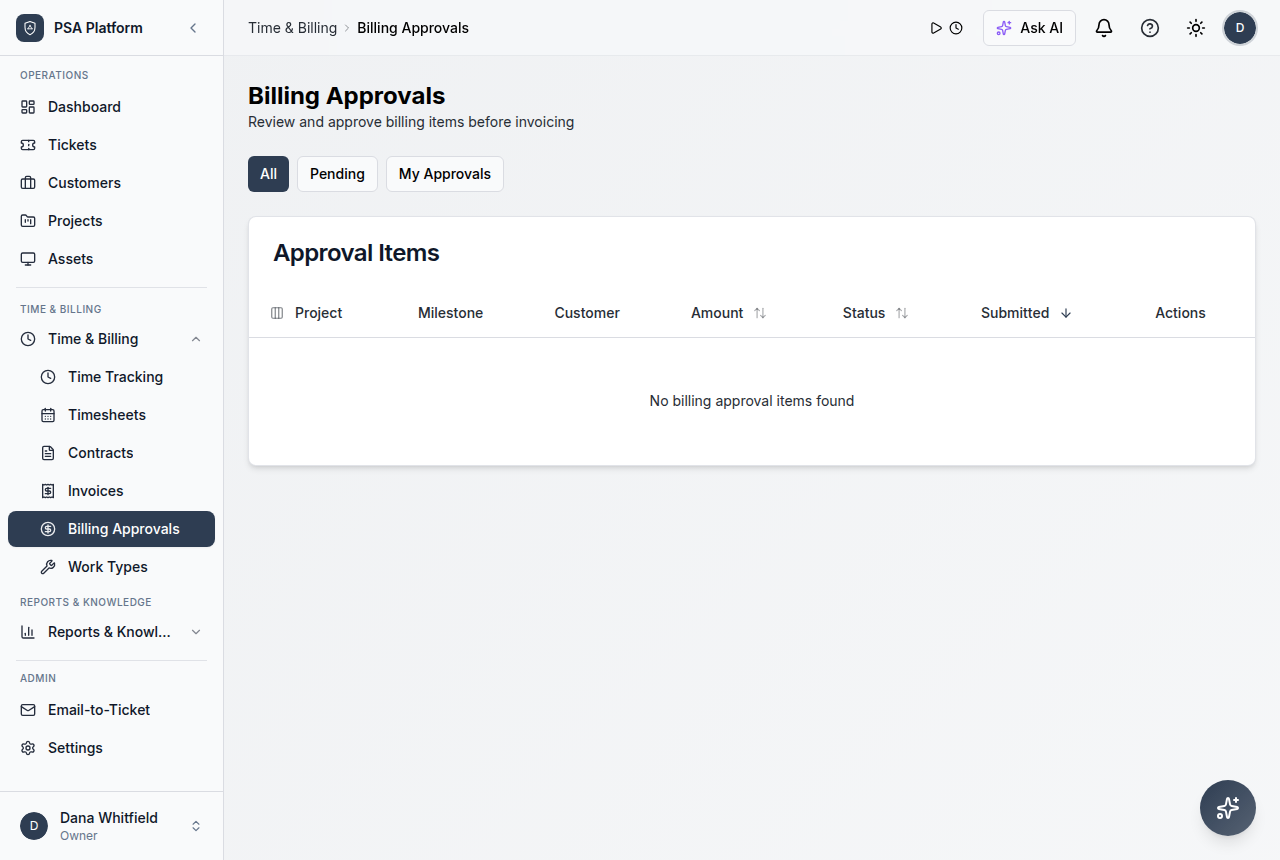Click the Approval Items heading
1280x860 pixels.
[356, 253]
